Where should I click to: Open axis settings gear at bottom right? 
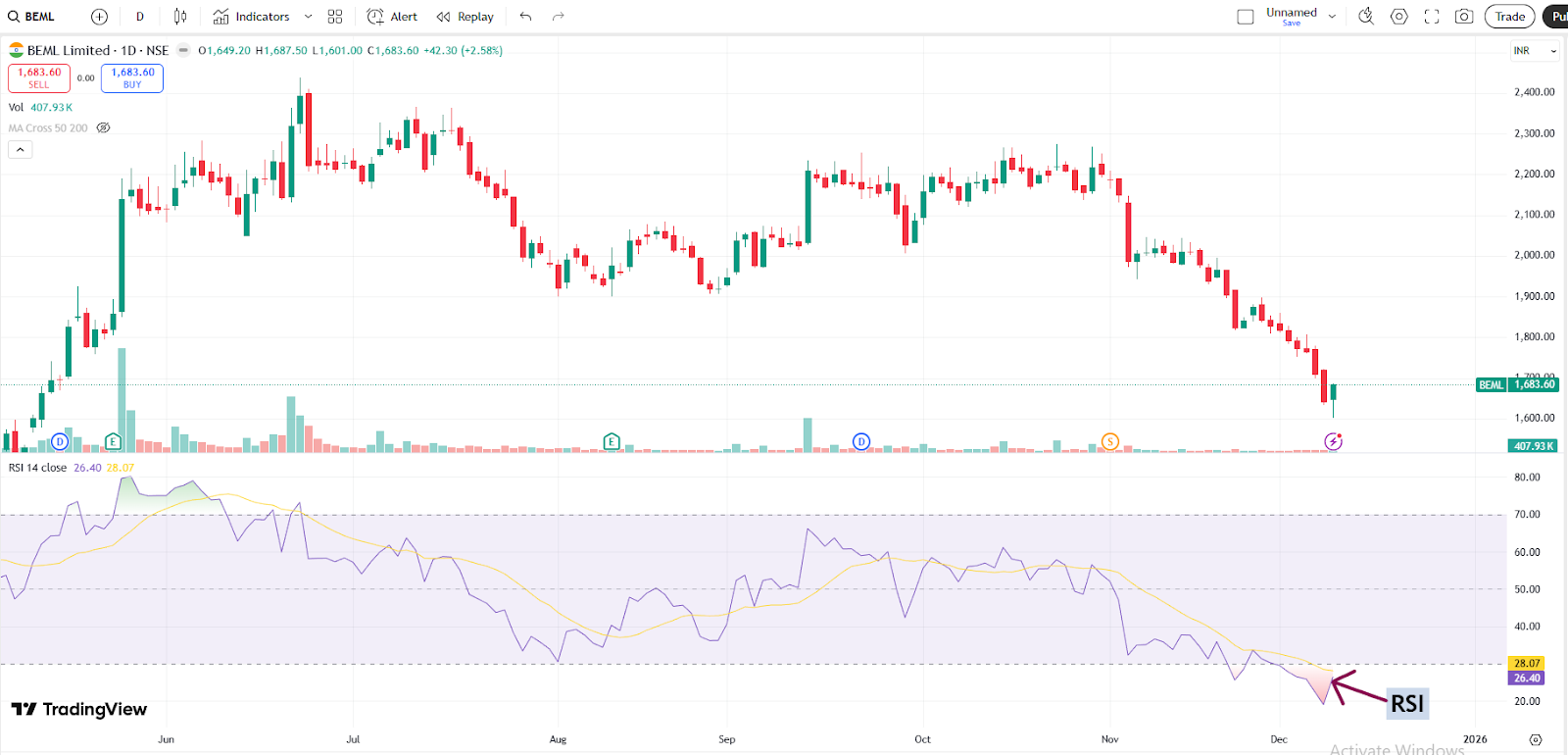pyautogui.click(x=1536, y=739)
